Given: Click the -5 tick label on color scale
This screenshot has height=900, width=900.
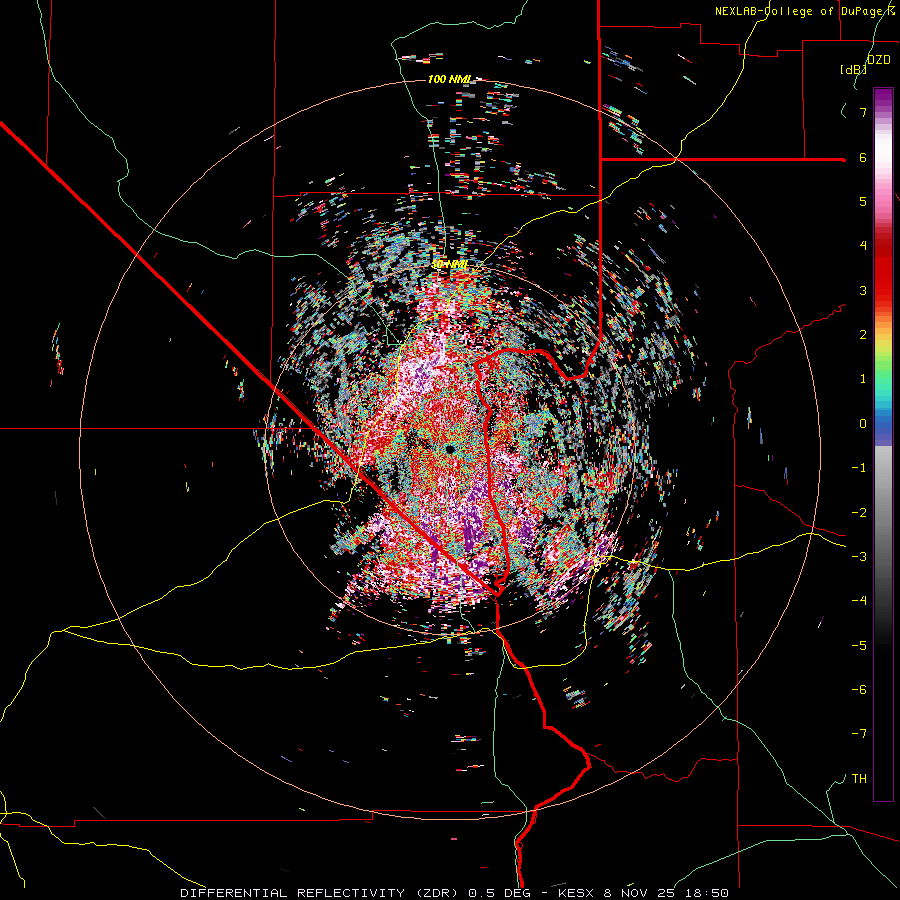Looking at the screenshot, I should (x=859, y=646).
